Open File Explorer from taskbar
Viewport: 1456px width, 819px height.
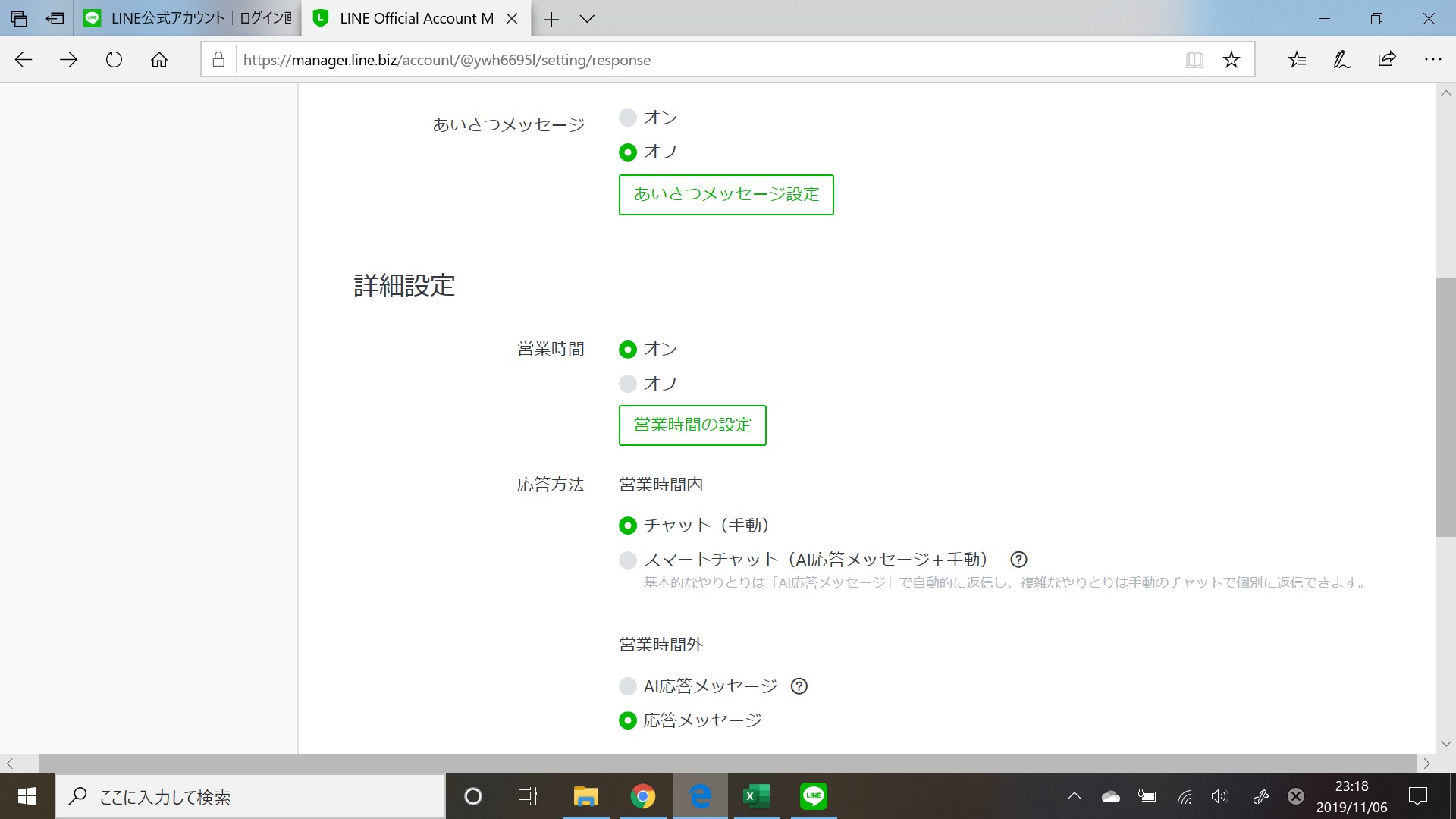tap(585, 796)
